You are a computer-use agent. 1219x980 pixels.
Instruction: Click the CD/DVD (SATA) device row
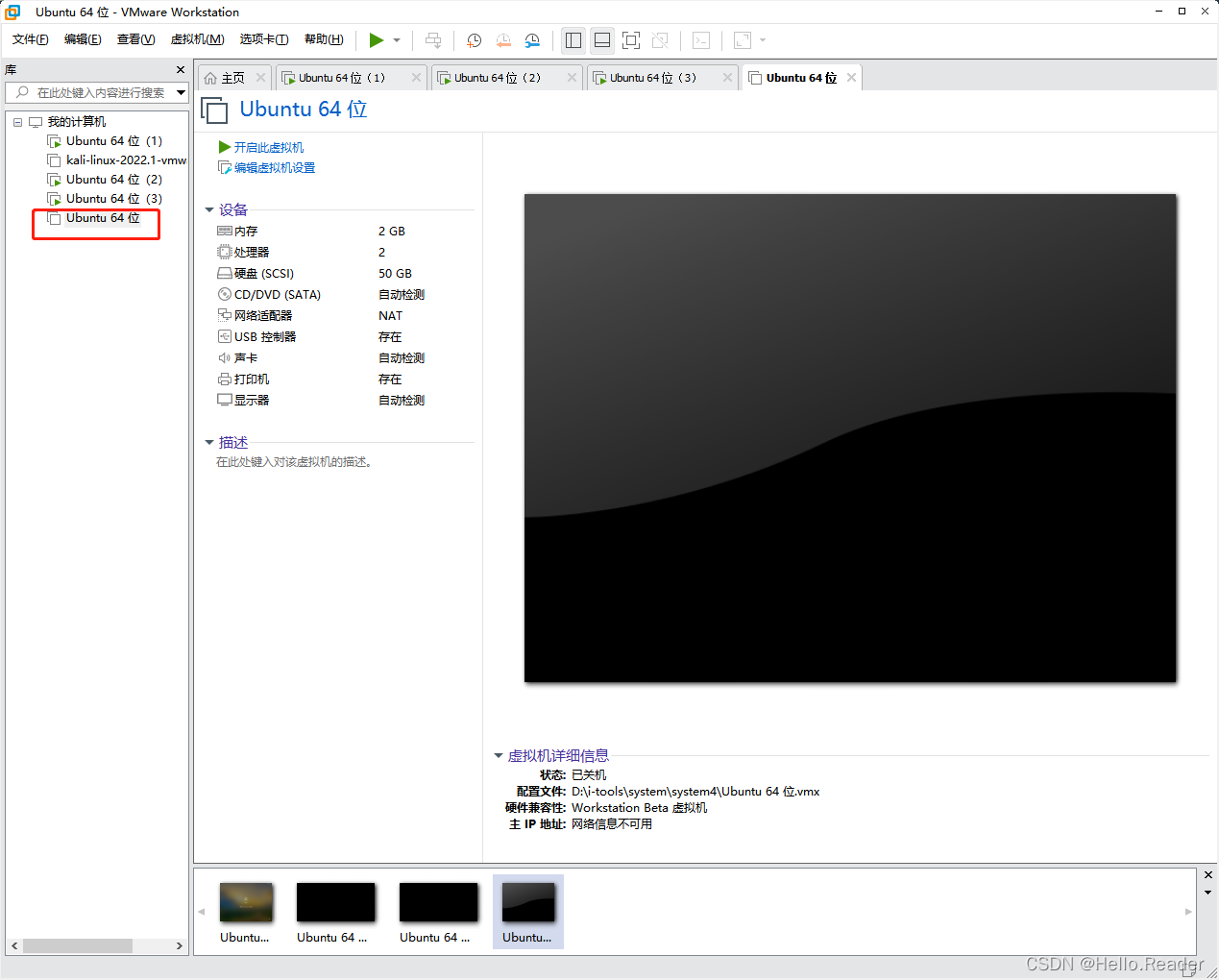click(321, 295)
